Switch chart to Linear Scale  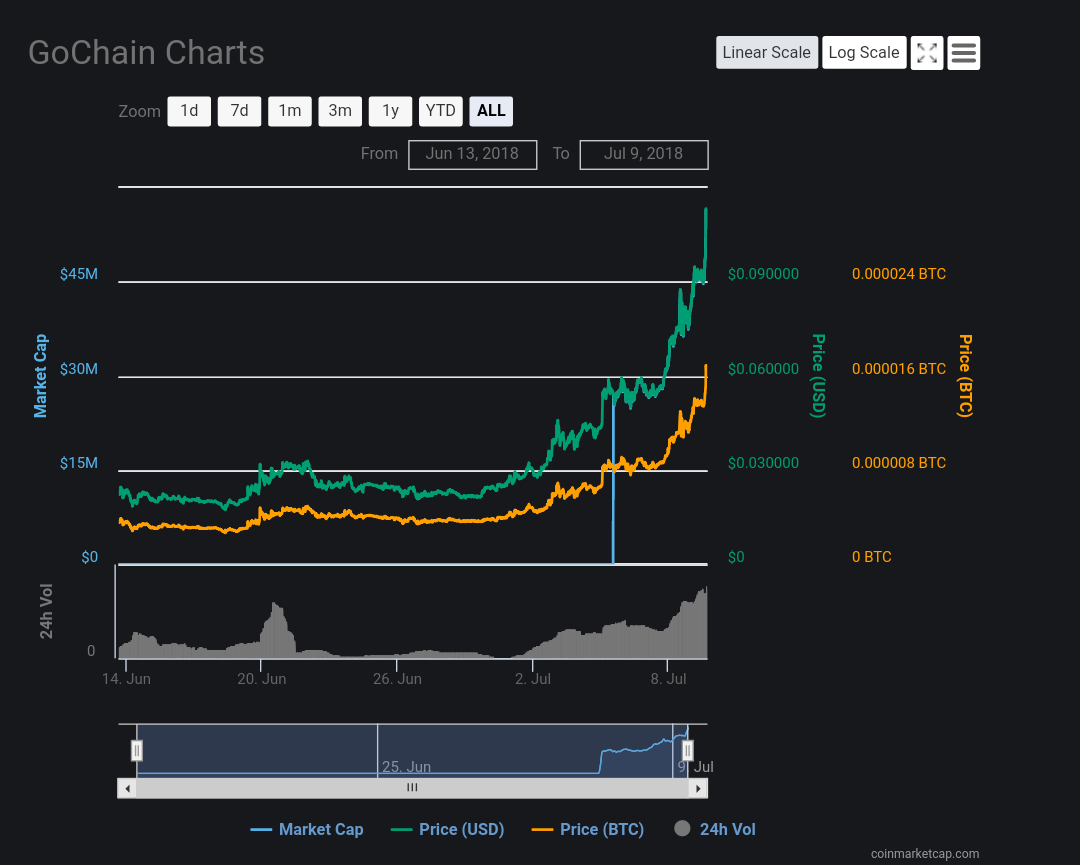767,53
